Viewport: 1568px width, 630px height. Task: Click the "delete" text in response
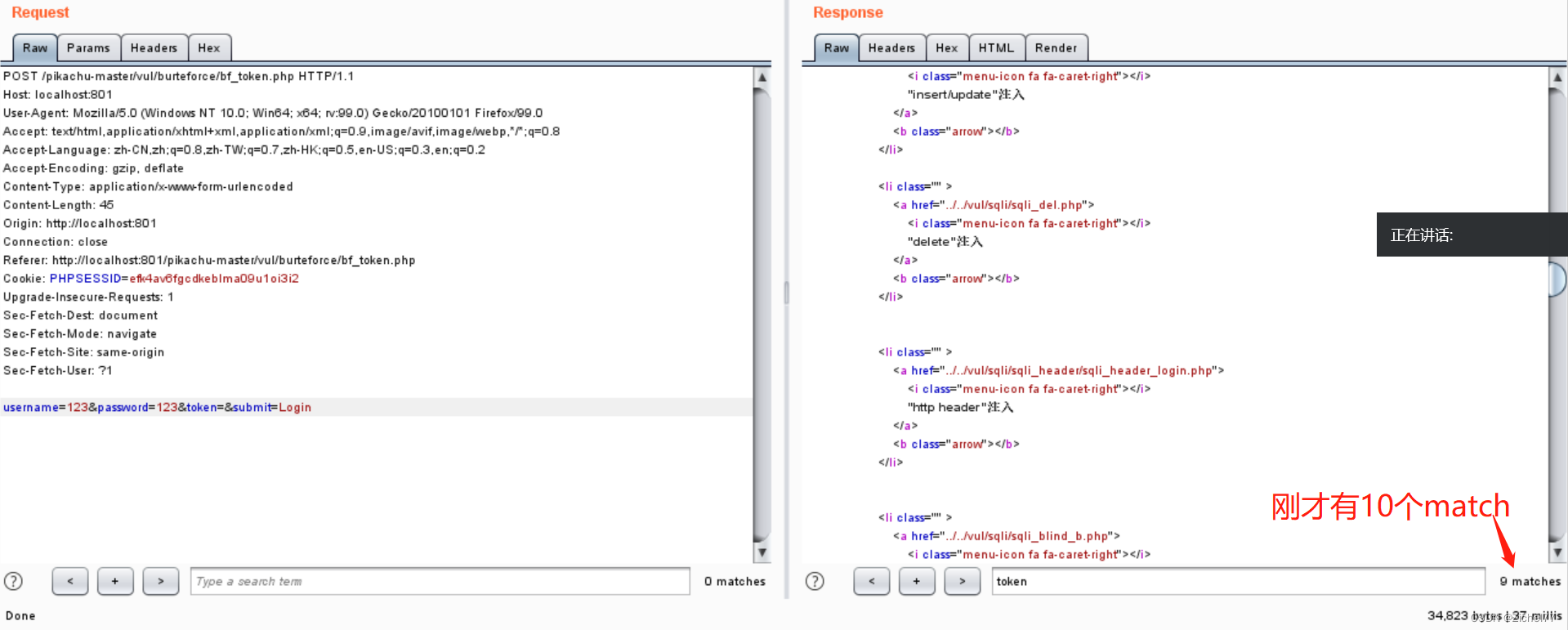[945, 242]
